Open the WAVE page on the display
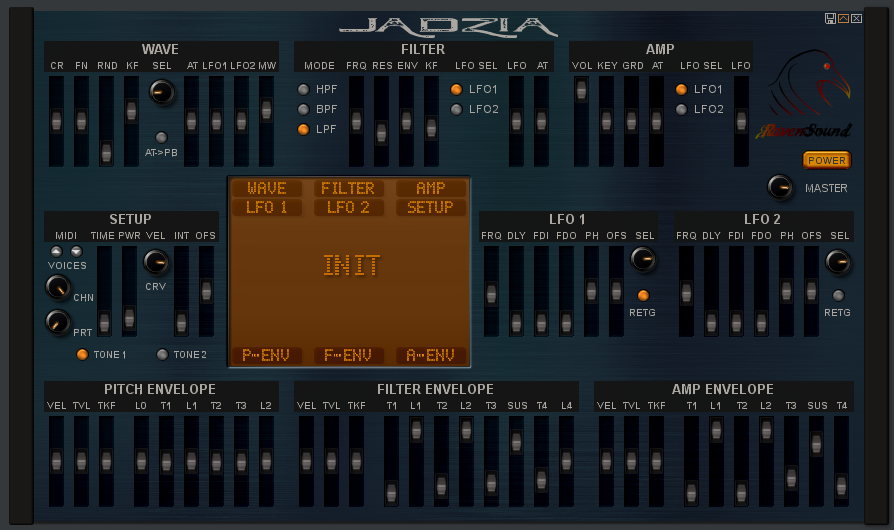Image resolution: width=894 pixels, height=530 pixels. (x=267, y=188)
